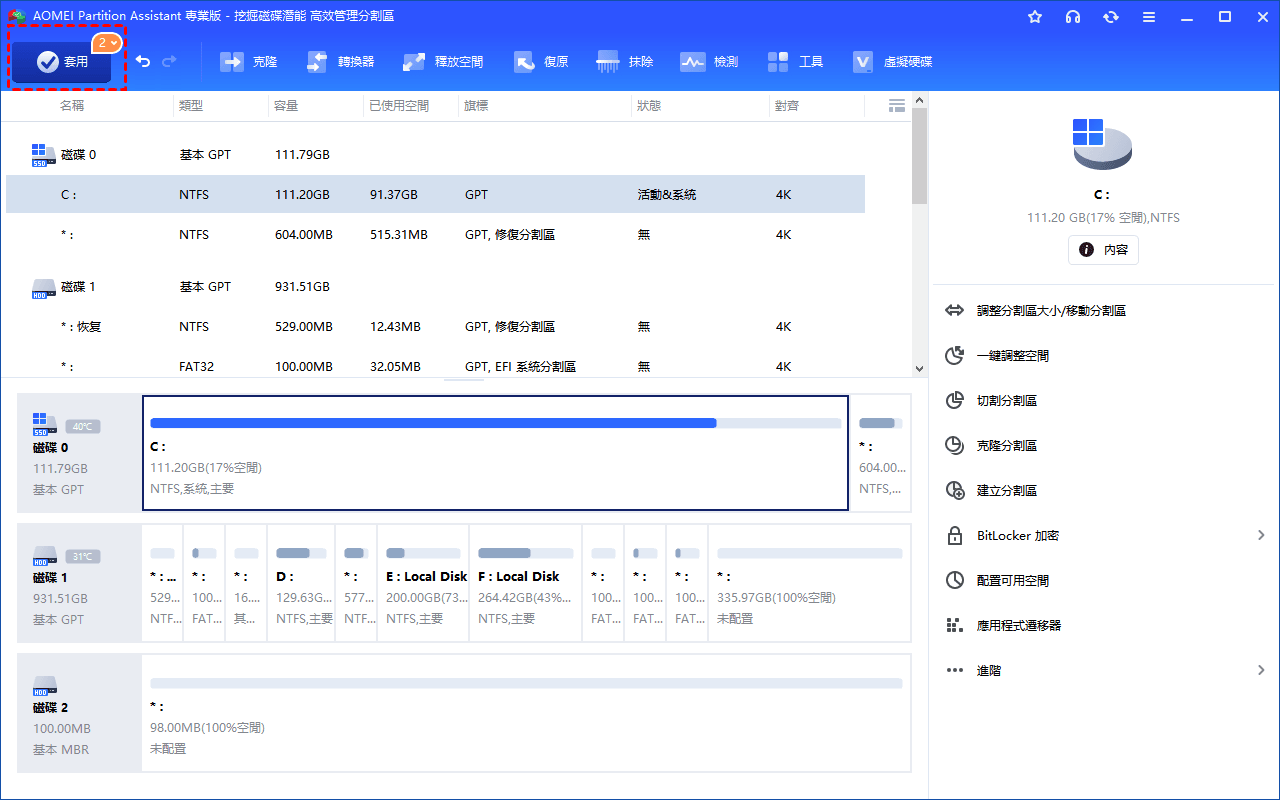Click the C: partition usage bar
Image resolution: width=1280 pixels, height=800 pixels.
(495, 423)
